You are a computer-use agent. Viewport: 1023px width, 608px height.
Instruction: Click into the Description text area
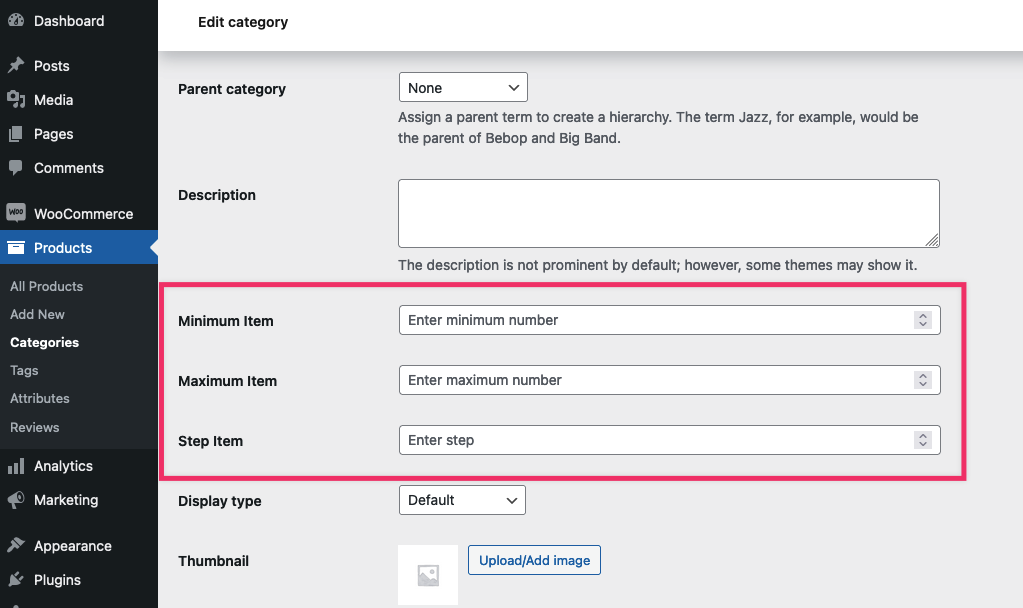pos(669,213)
